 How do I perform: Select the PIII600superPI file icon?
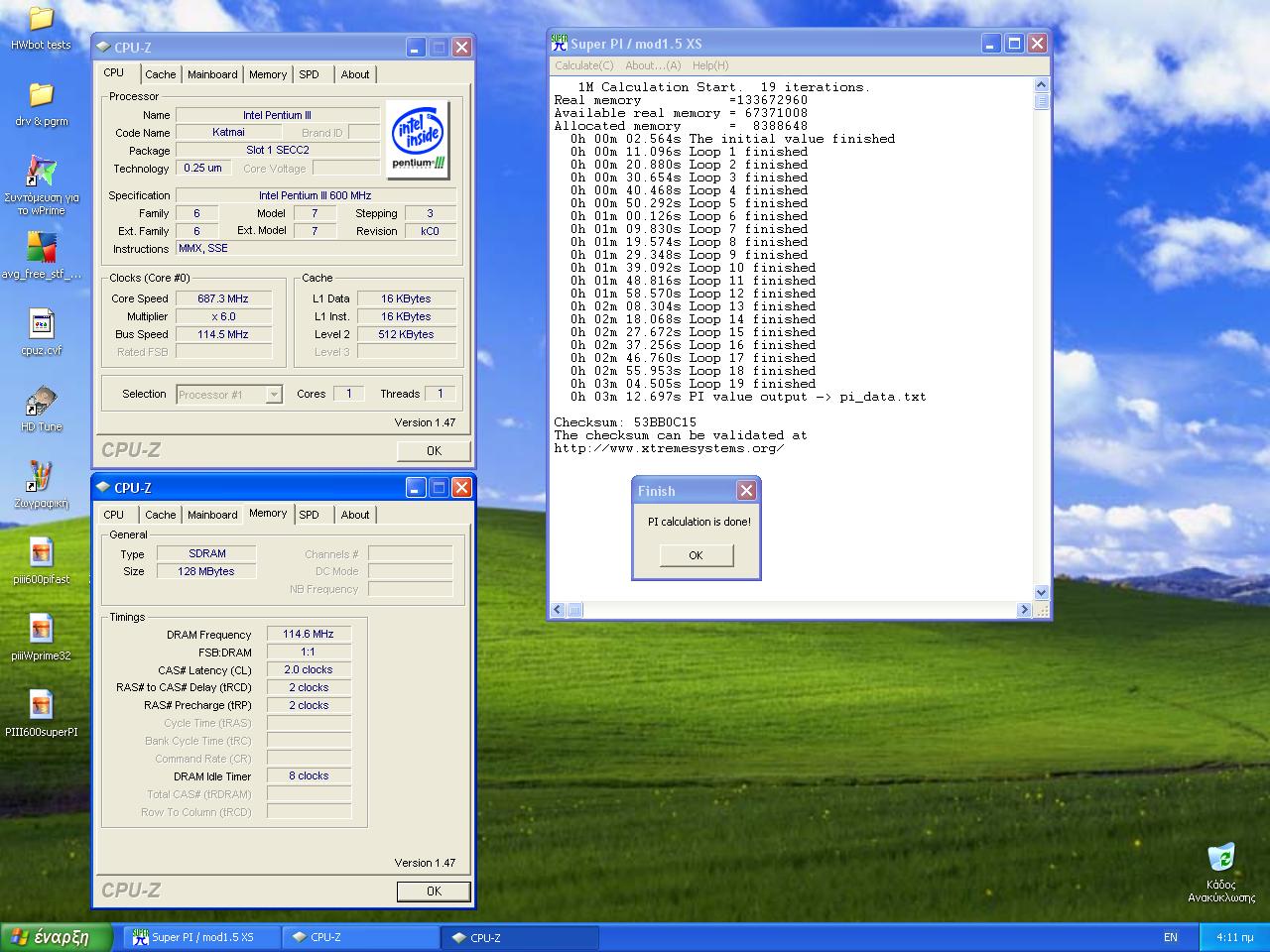click(41, 705)
